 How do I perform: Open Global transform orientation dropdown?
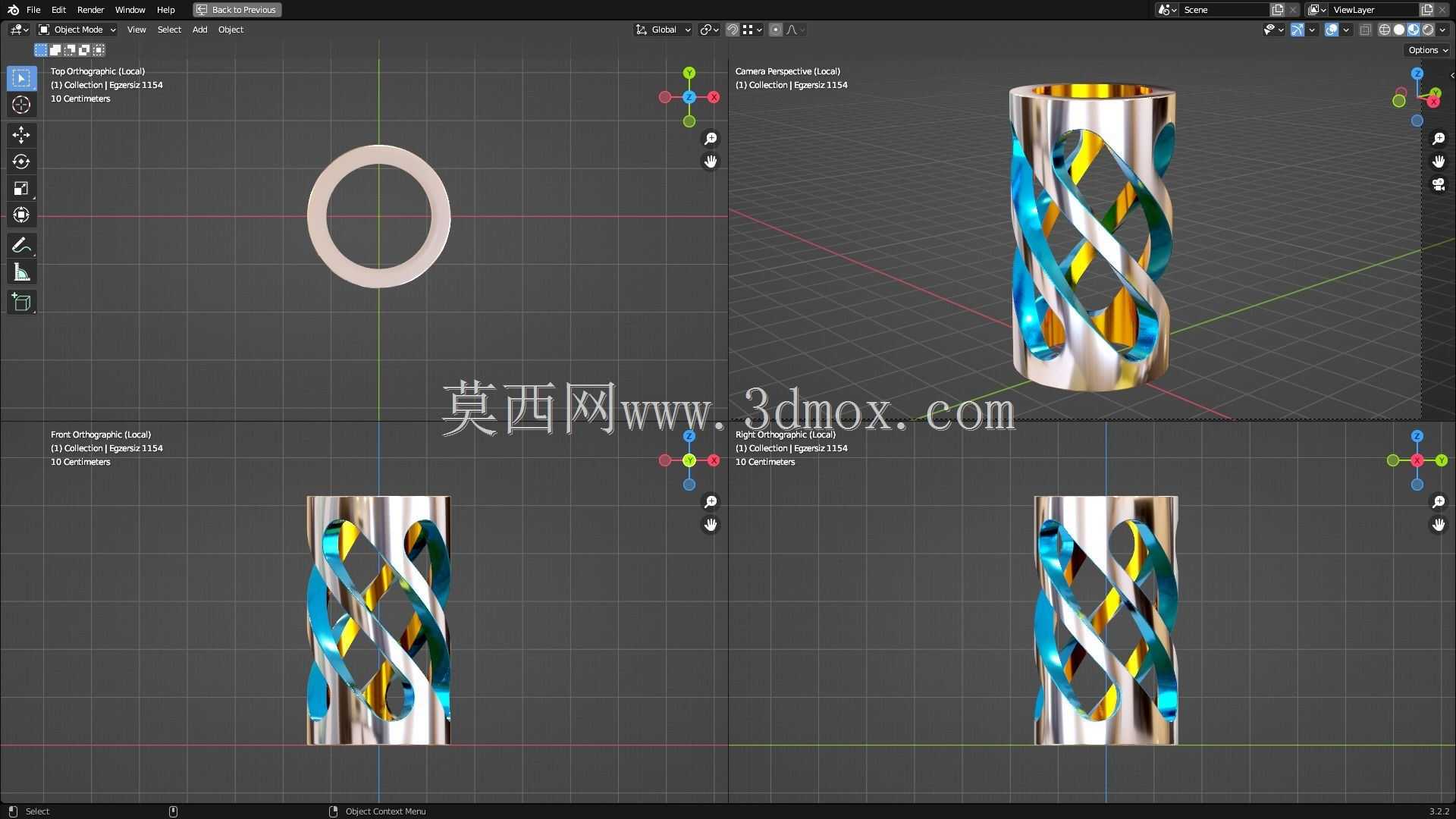coord(663,30)
